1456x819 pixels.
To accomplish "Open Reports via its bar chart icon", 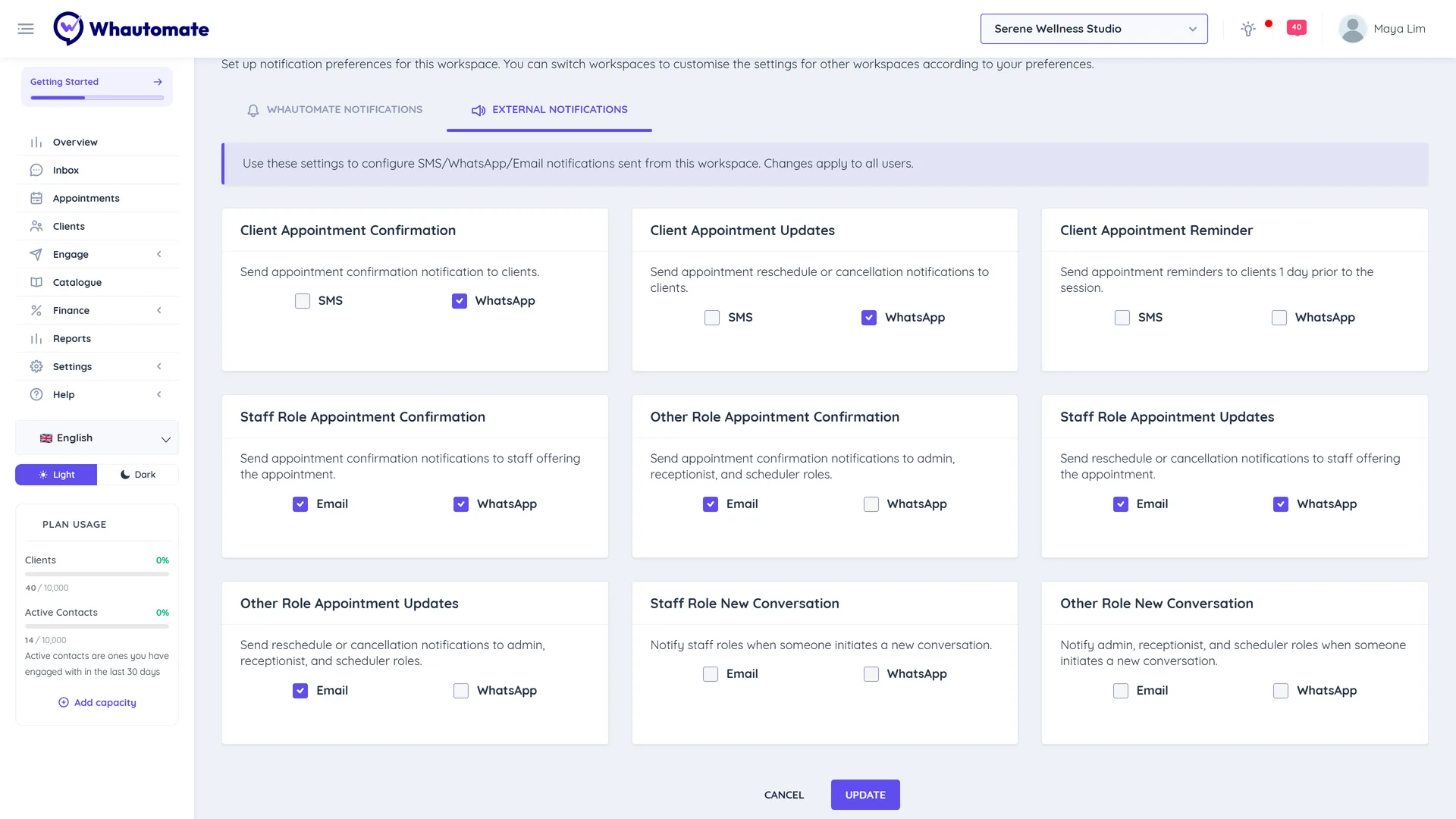I will 36,339.
